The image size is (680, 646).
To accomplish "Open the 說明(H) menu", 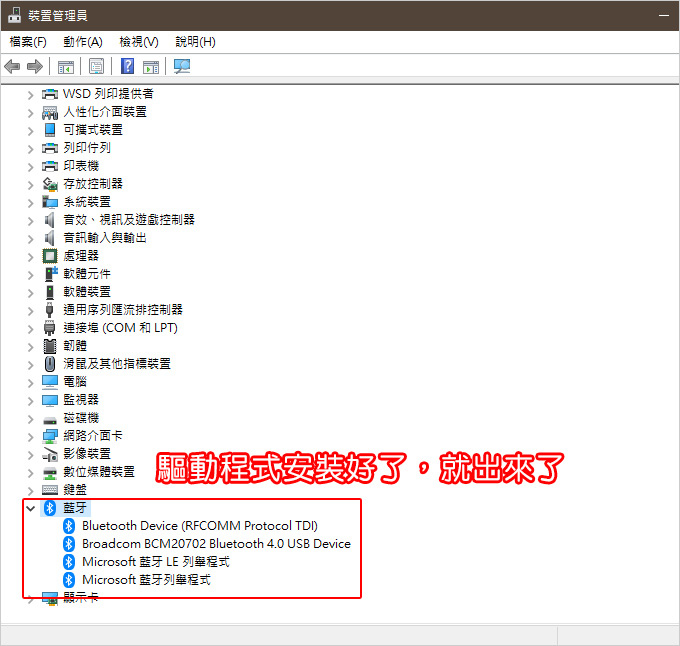I will 195,42.
